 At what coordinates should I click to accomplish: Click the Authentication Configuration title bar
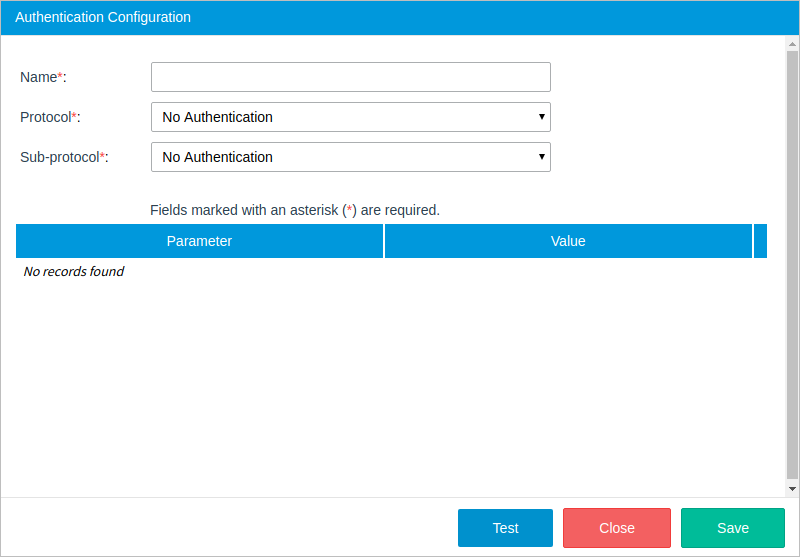click(400, 17)
